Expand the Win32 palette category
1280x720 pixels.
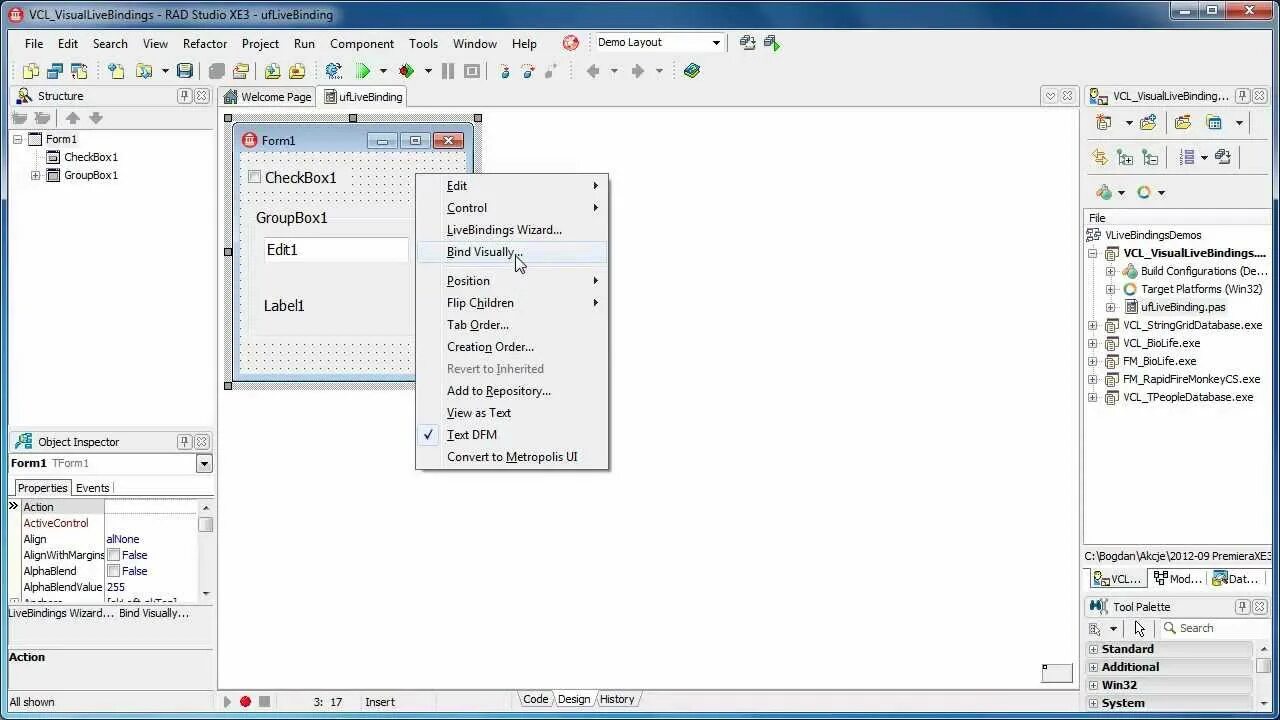pyautogui.click(x=1093, y=685)
